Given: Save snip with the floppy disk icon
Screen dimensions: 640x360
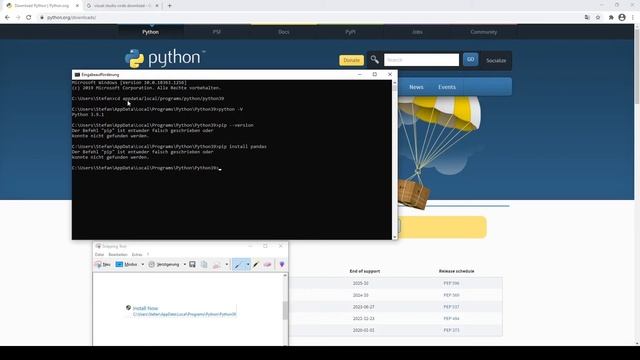Looking at the screenshot, I should pyautogui.click(x=193, y=264).
